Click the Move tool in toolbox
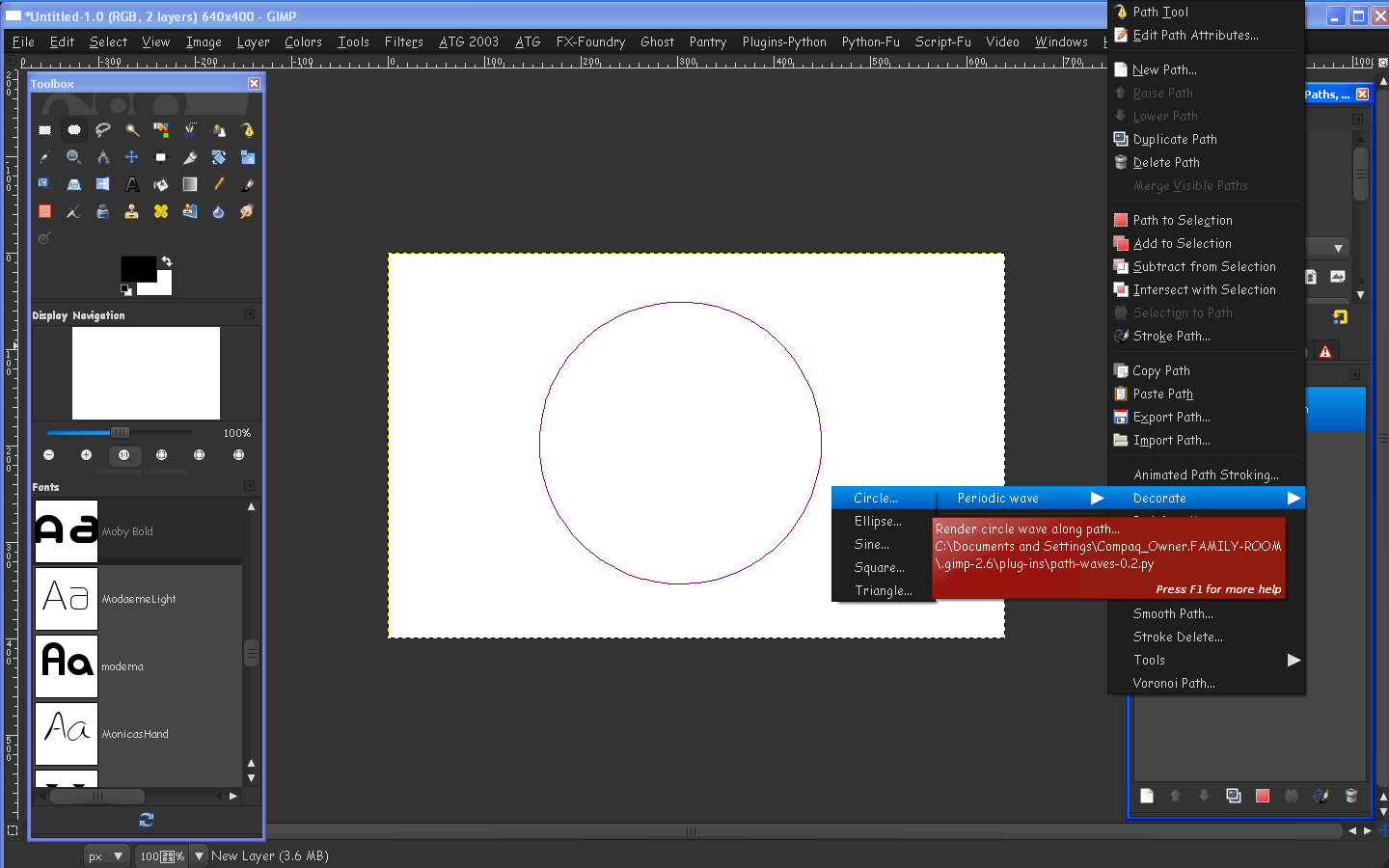 click(132, 157)
